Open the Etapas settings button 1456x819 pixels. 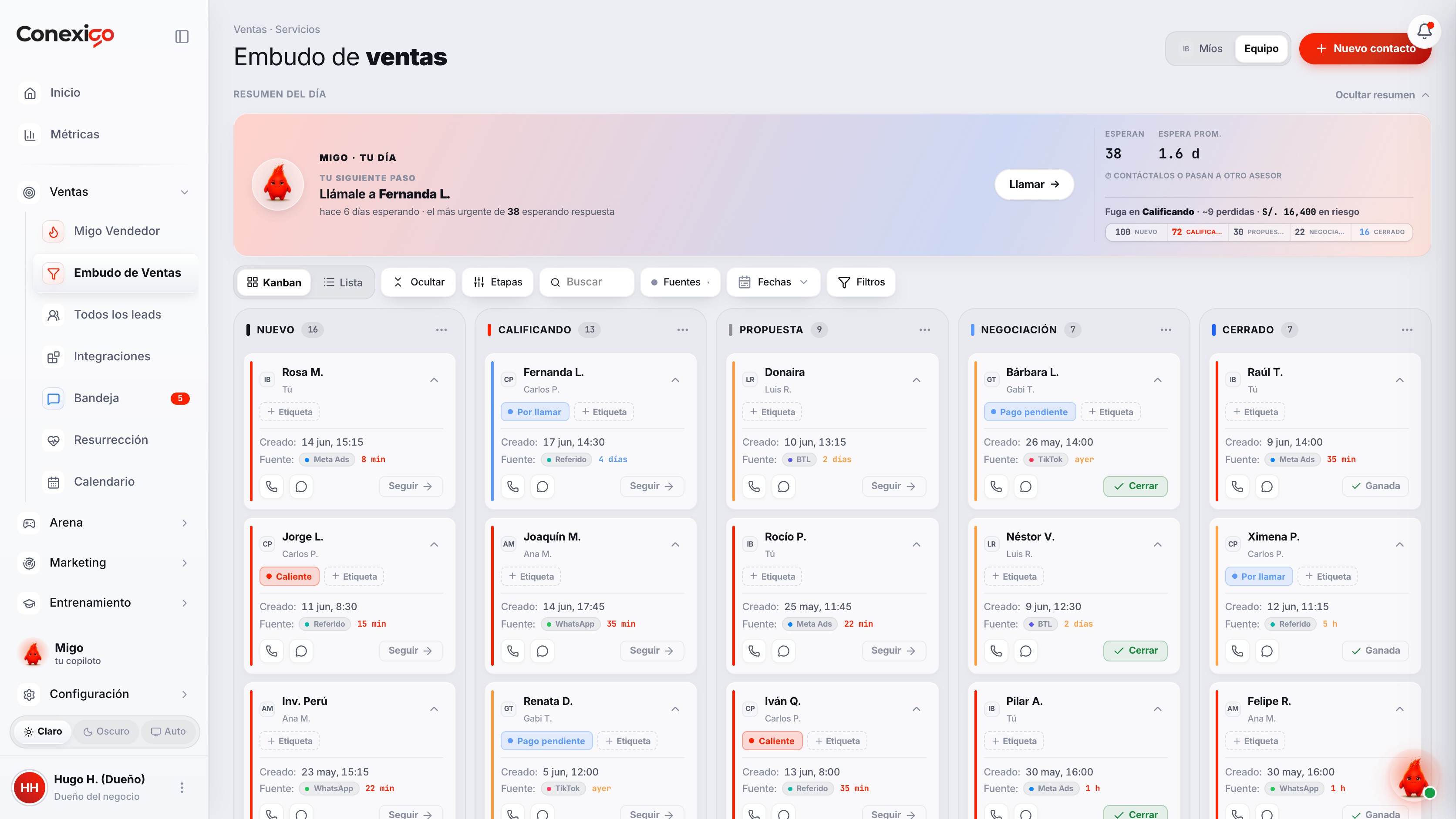(x=497, y=282)
